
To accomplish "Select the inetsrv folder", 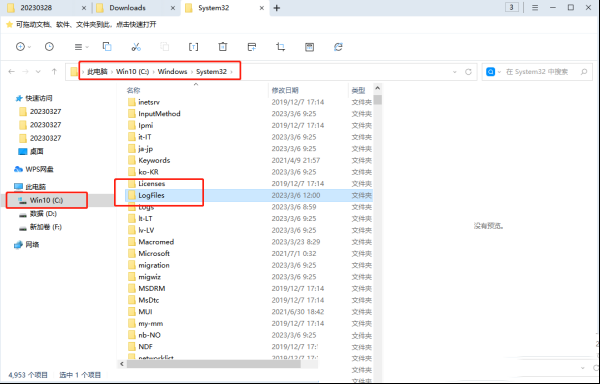I will click(x=149, y=102).
